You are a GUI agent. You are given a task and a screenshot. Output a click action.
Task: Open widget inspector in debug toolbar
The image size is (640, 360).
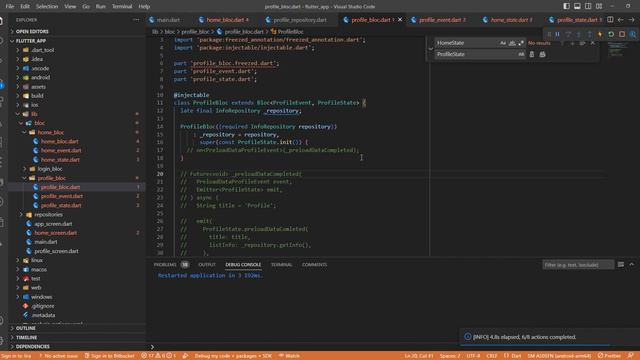(x=633, y=34)
